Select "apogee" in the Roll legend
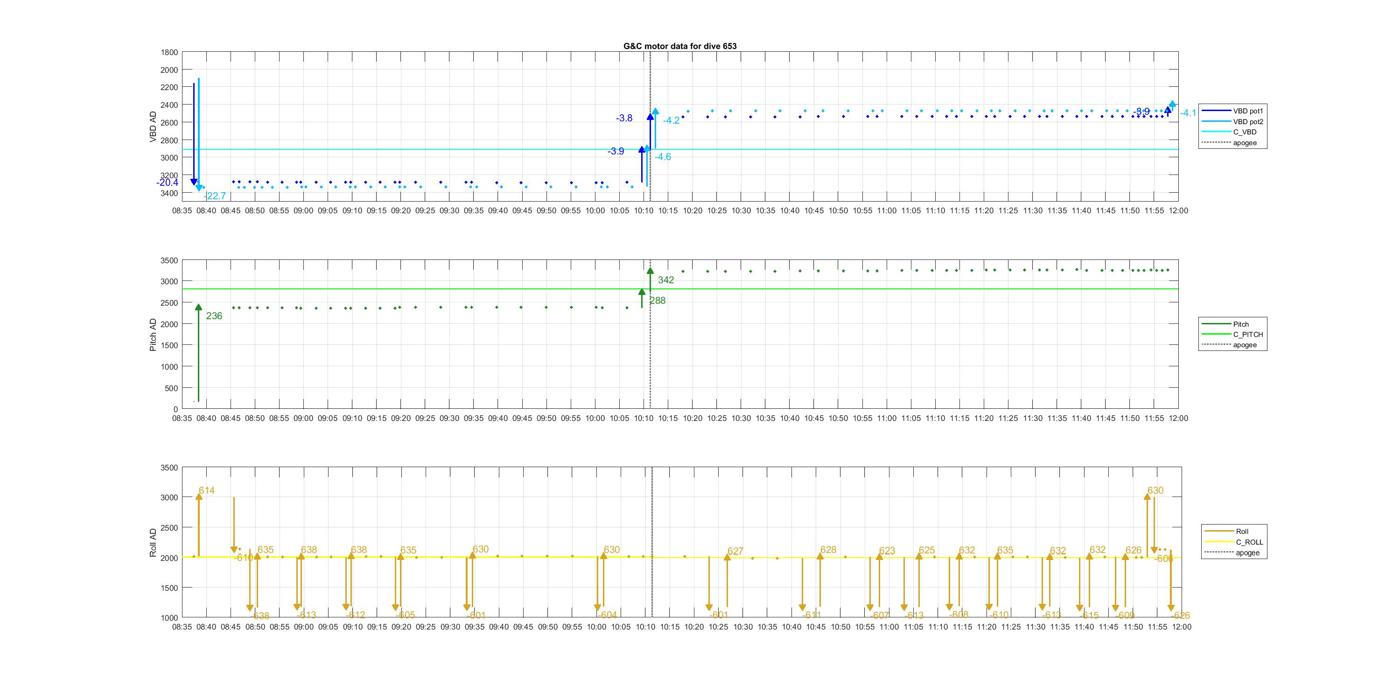Screen dimensions: 1400x693 pos(1248,553)
